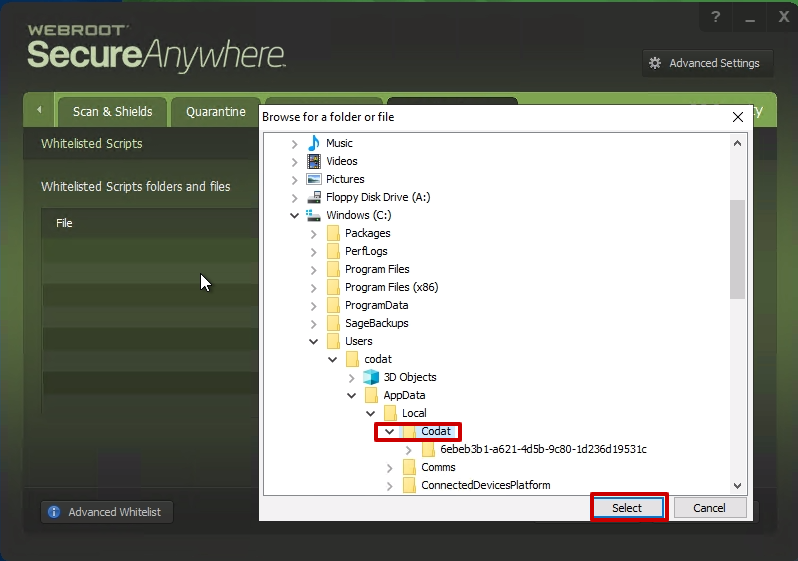The height and width of the screenshot is (561, 798).
Task: Select the Pictures tree label
Action: click(x=345, y=179)
